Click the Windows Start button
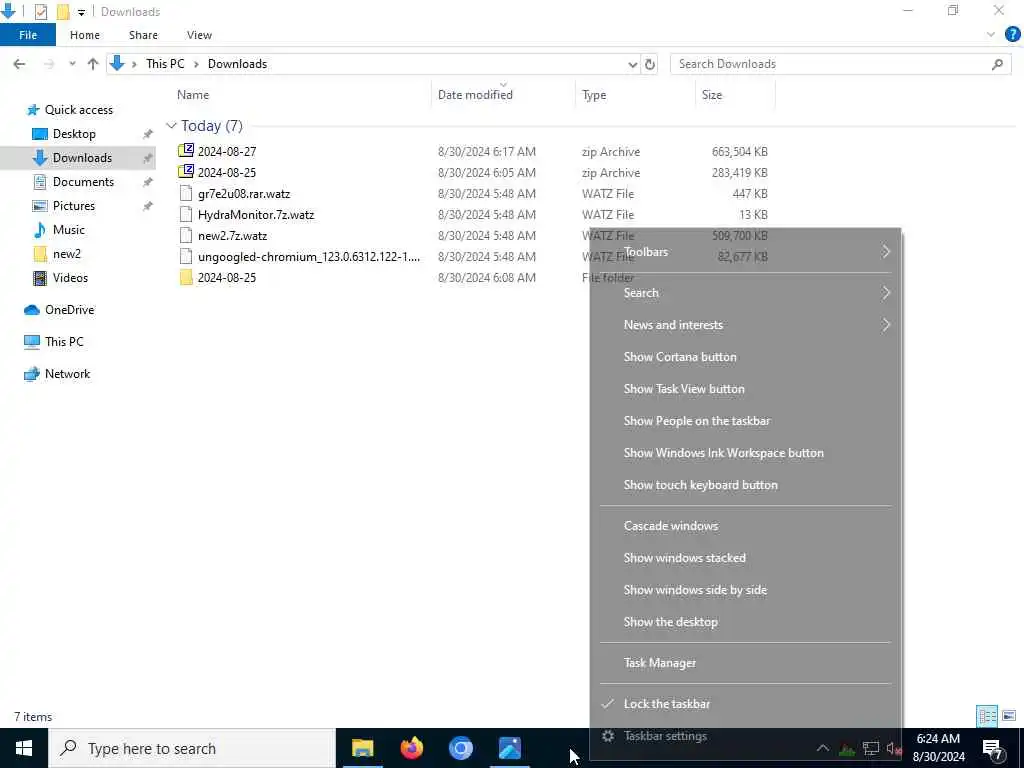Screen dimensions: 1024x768 click(x=24, y=748)
